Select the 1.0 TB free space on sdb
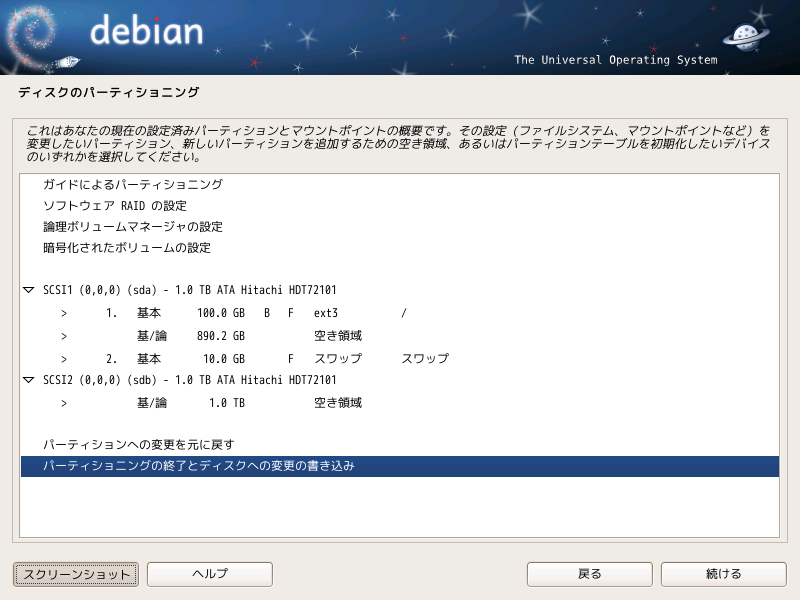The width and height of the screenshot is (800, 600). click(400, 403)
